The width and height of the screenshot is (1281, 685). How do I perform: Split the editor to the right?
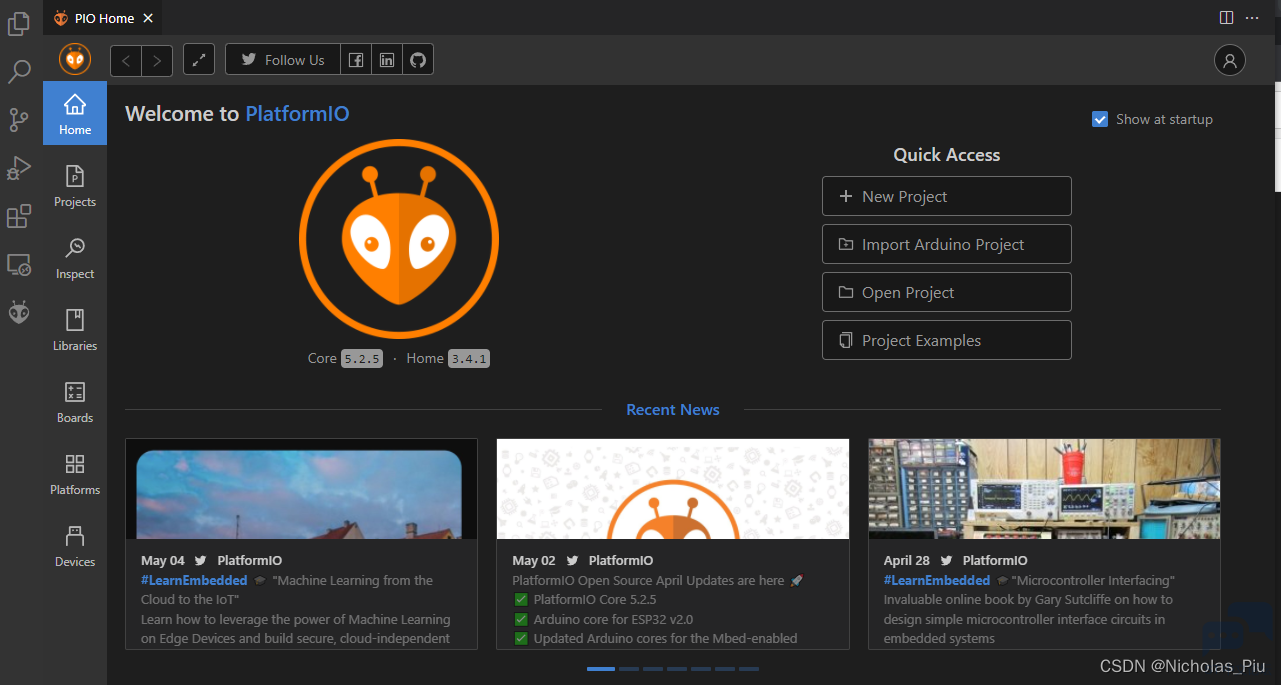tap(1226, 18)
